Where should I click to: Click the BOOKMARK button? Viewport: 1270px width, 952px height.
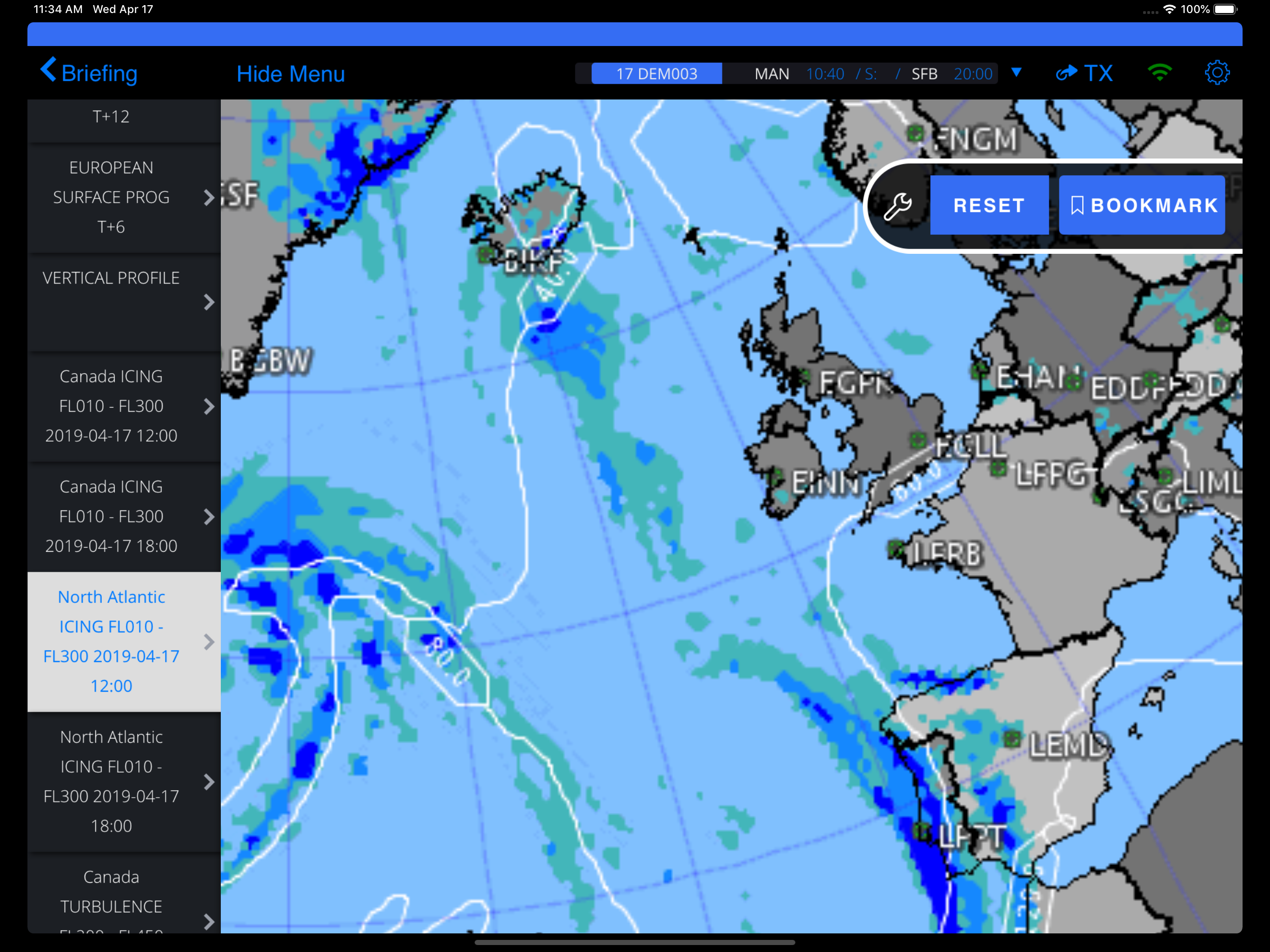(1141, 205)
